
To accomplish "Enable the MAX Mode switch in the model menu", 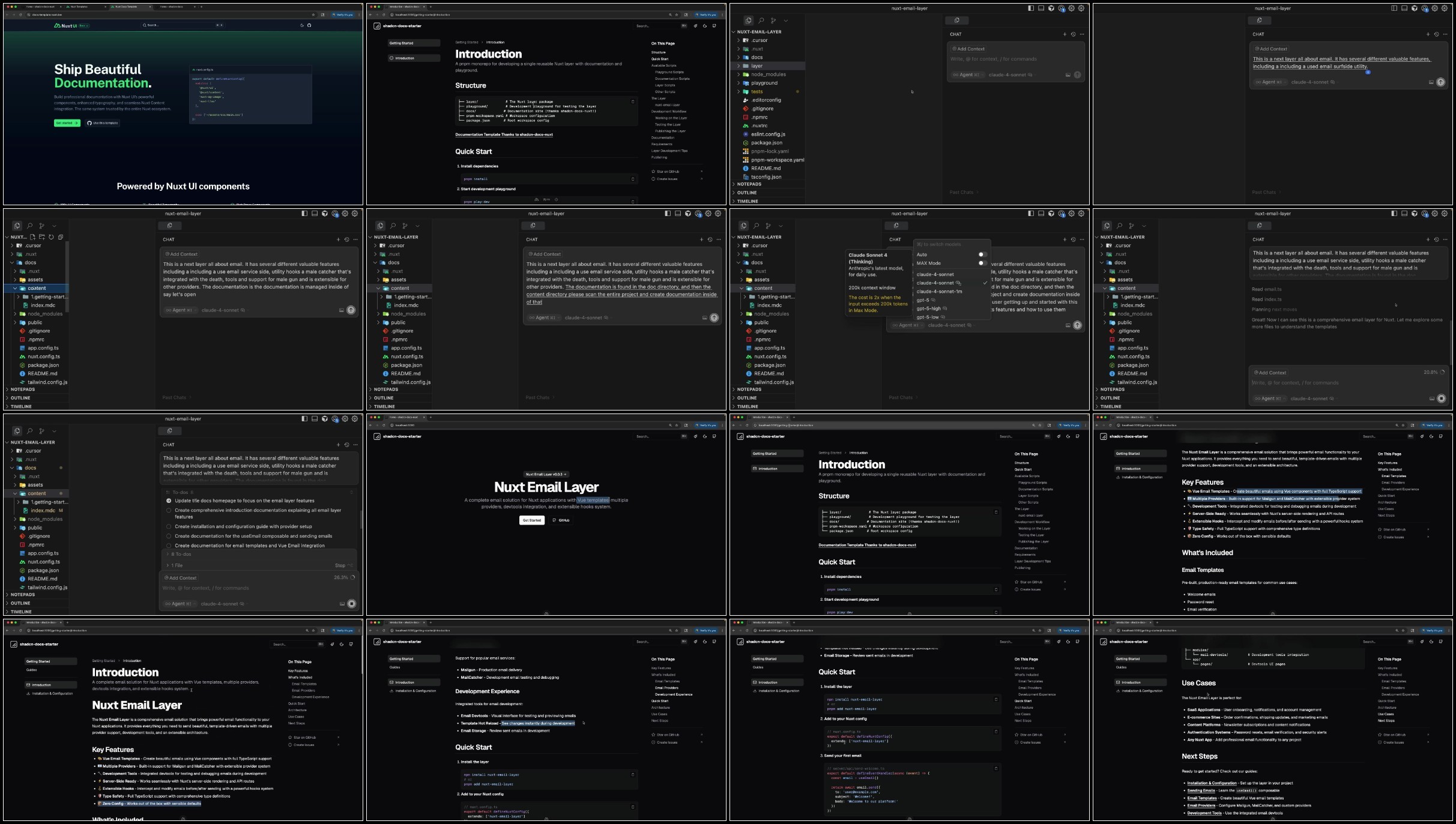I will point(982,263).
